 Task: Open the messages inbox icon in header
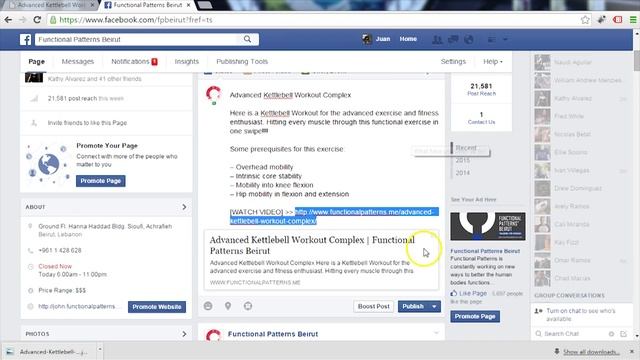pos(453,39)
